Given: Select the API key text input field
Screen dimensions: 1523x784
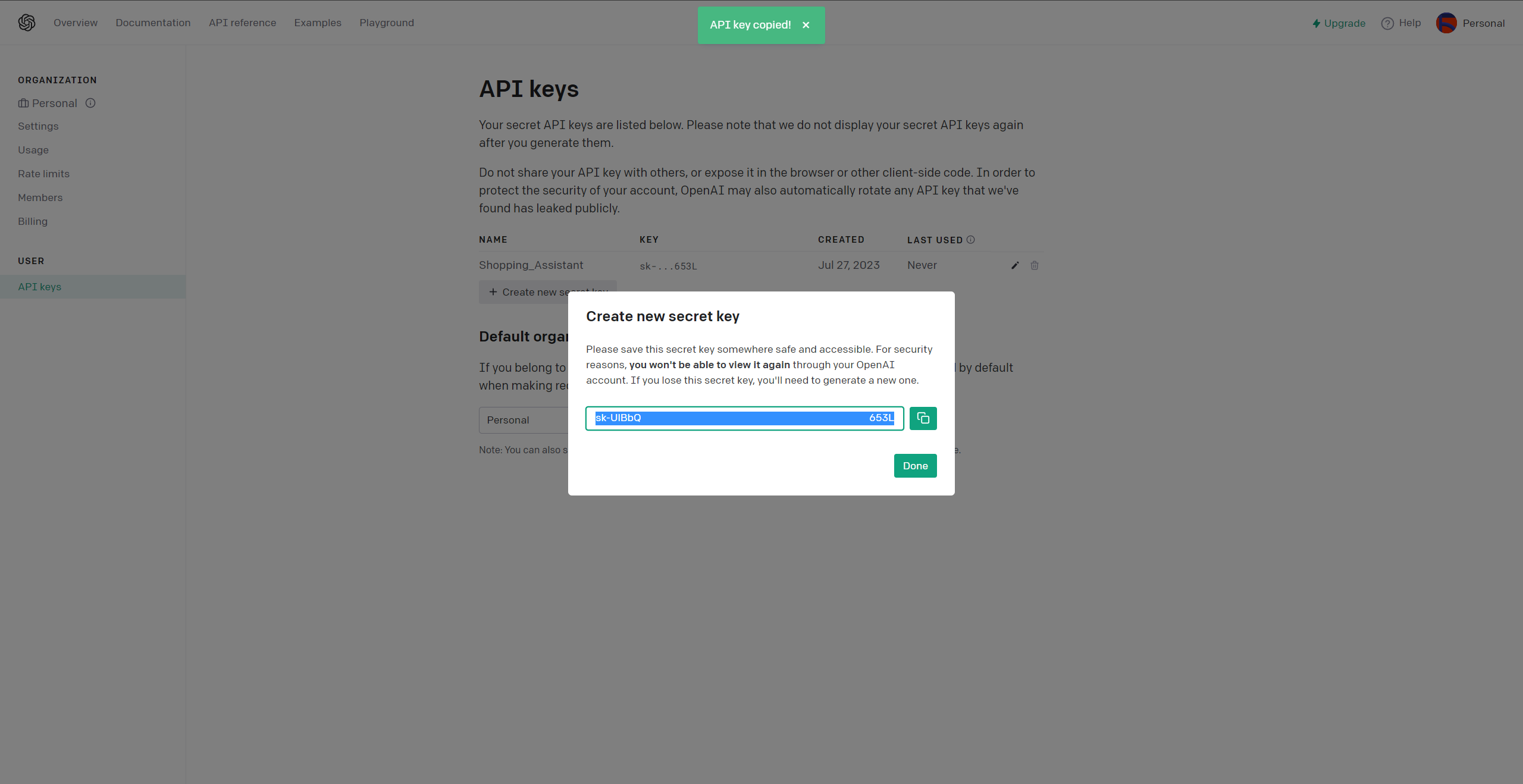Looking at the screenshot, I should coord(745,418).
